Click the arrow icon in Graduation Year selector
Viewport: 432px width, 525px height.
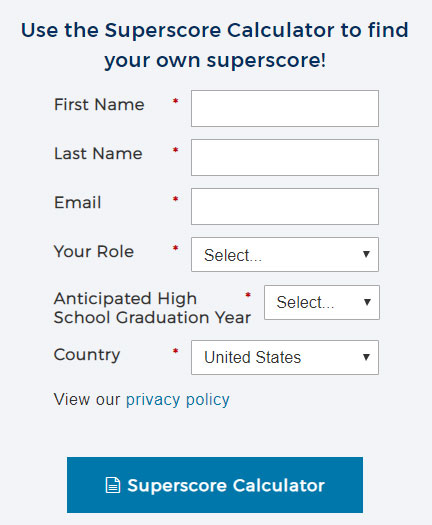coord(367,302)
